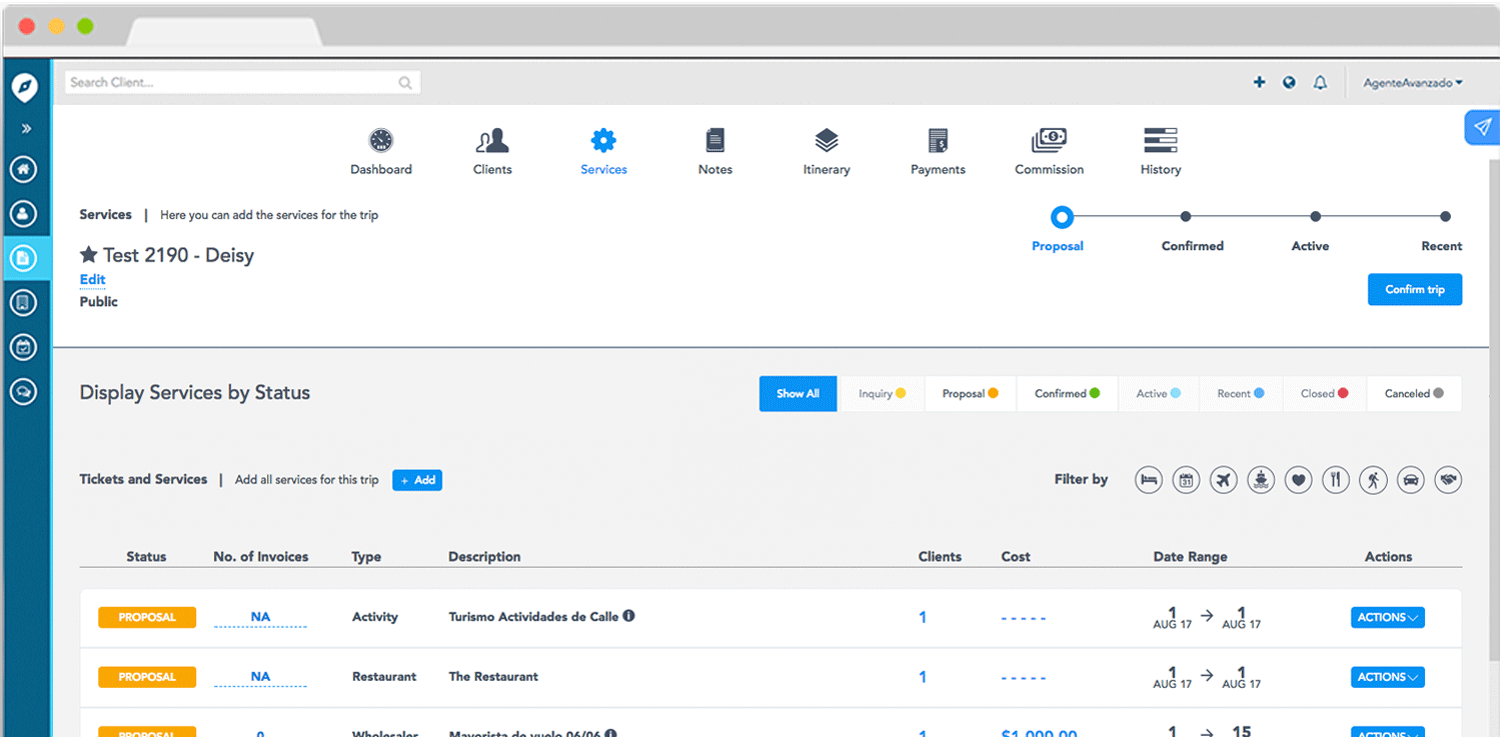
Task: Click the home icon in sidebar
Action: tap(24, 169)
